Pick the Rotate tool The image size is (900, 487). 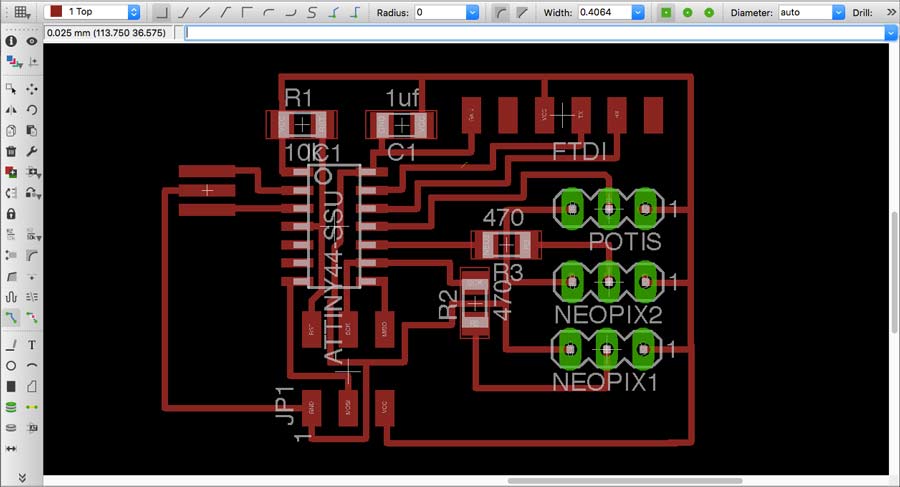(32, 110)
